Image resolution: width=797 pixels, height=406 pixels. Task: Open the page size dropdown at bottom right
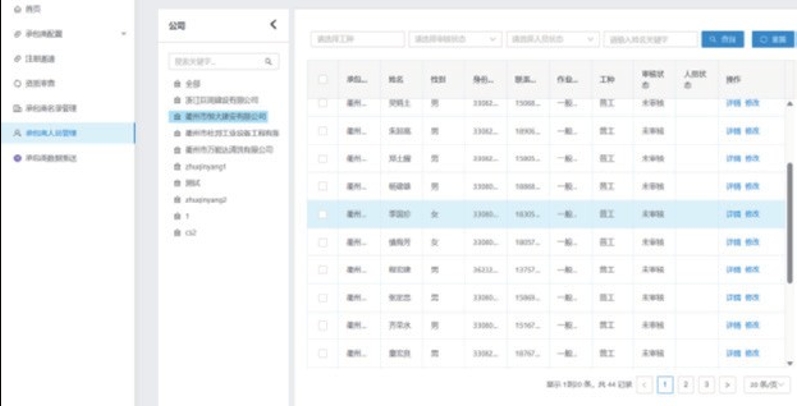coord(764,384)
